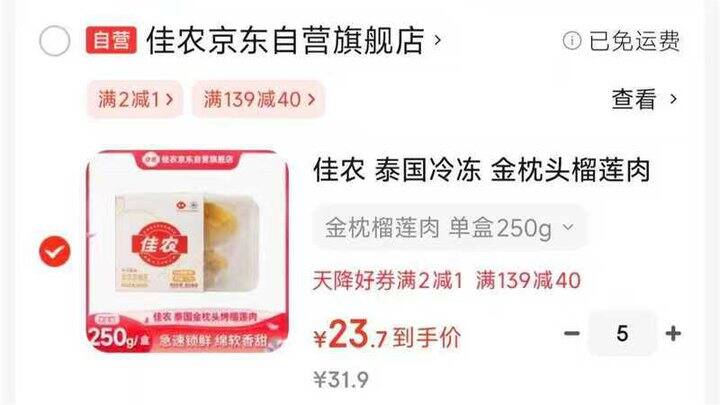
Task: Click 查看 to view promotions
Action: point(633,99)
